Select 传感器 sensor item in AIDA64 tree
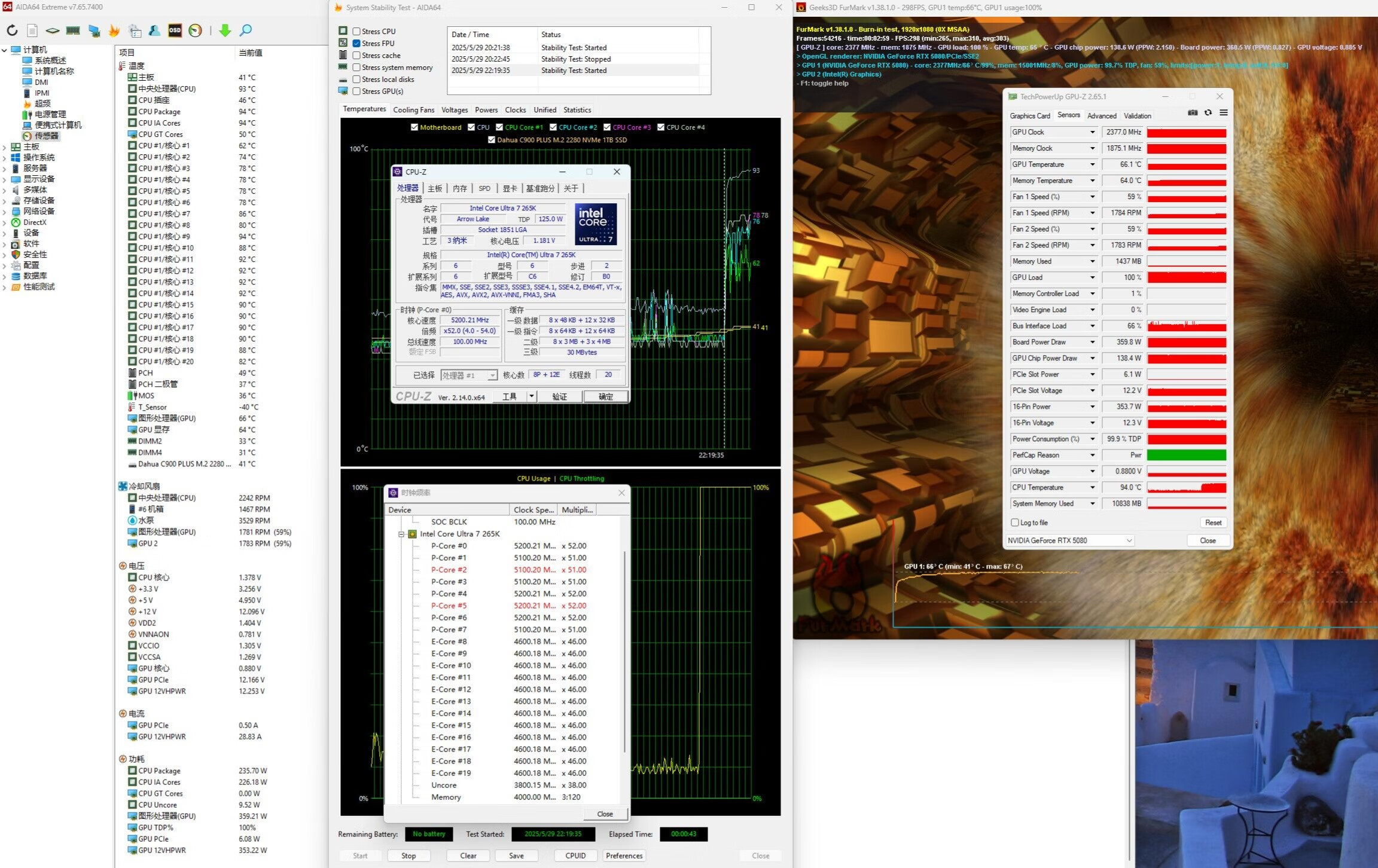Screen dimensions: 1378x868 47,136
